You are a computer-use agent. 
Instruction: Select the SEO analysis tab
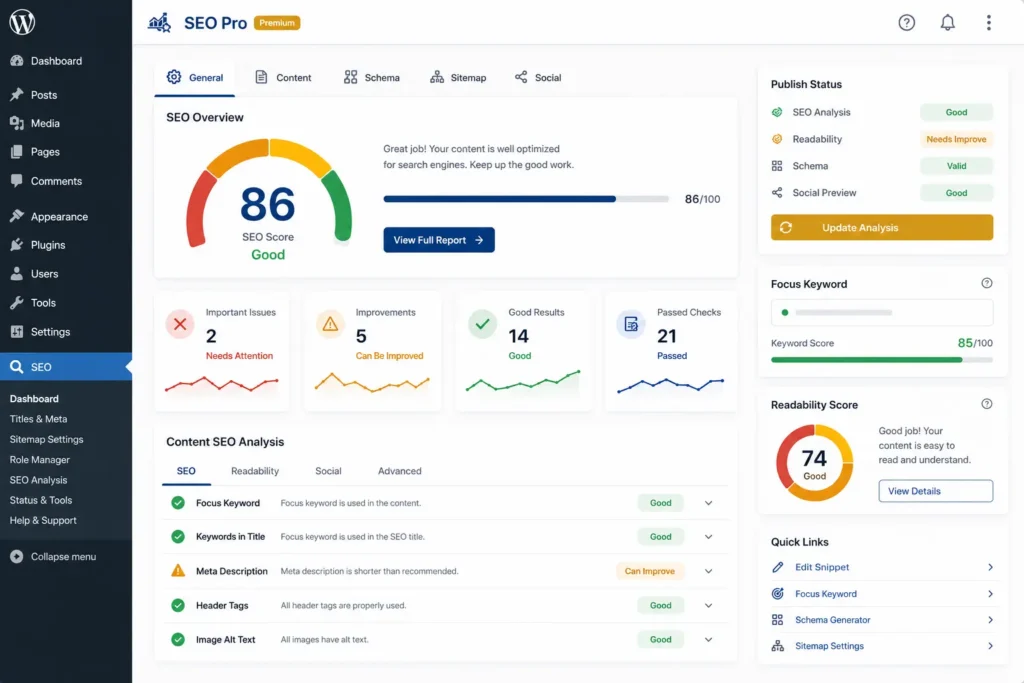click(x=186, y=471)
